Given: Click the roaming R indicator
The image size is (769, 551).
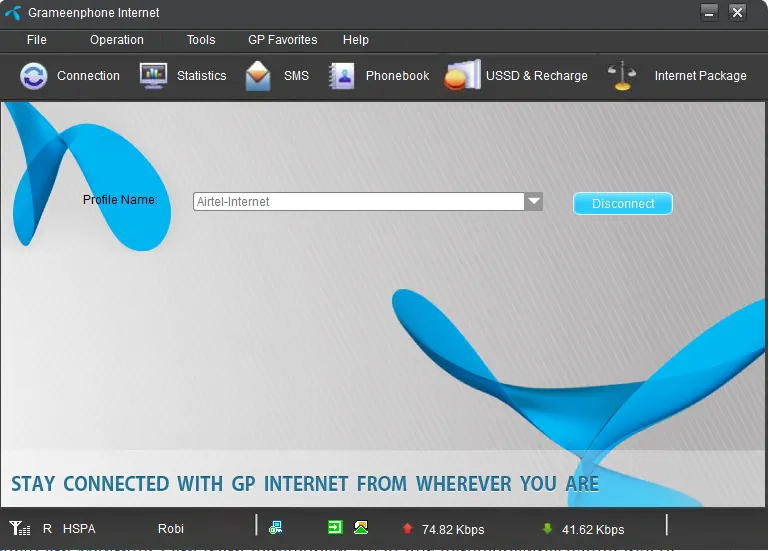Looking at the screenshot, I should [x=48, y=529].
